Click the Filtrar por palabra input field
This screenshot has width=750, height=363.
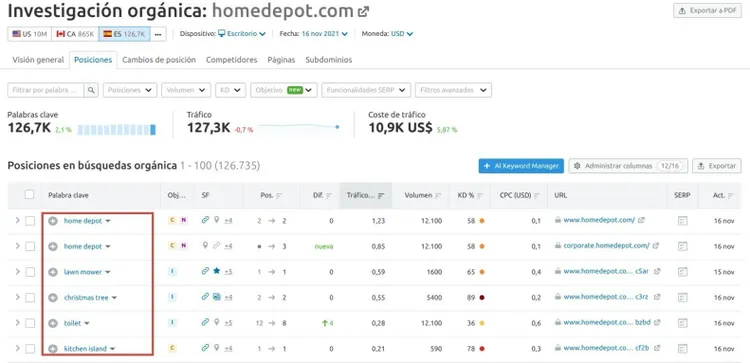click(x=46, y=90)
